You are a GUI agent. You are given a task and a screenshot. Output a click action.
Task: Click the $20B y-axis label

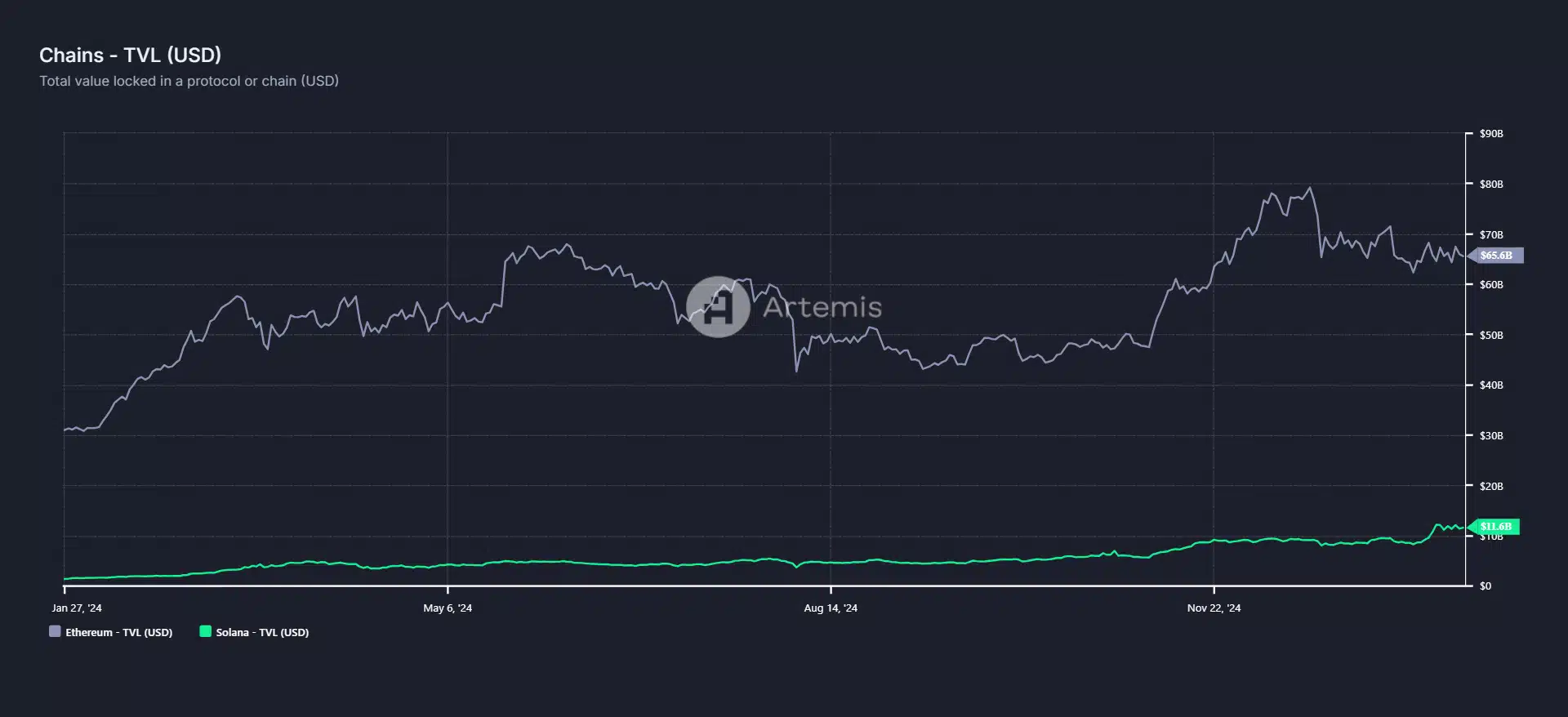(x=1491, y=486)
